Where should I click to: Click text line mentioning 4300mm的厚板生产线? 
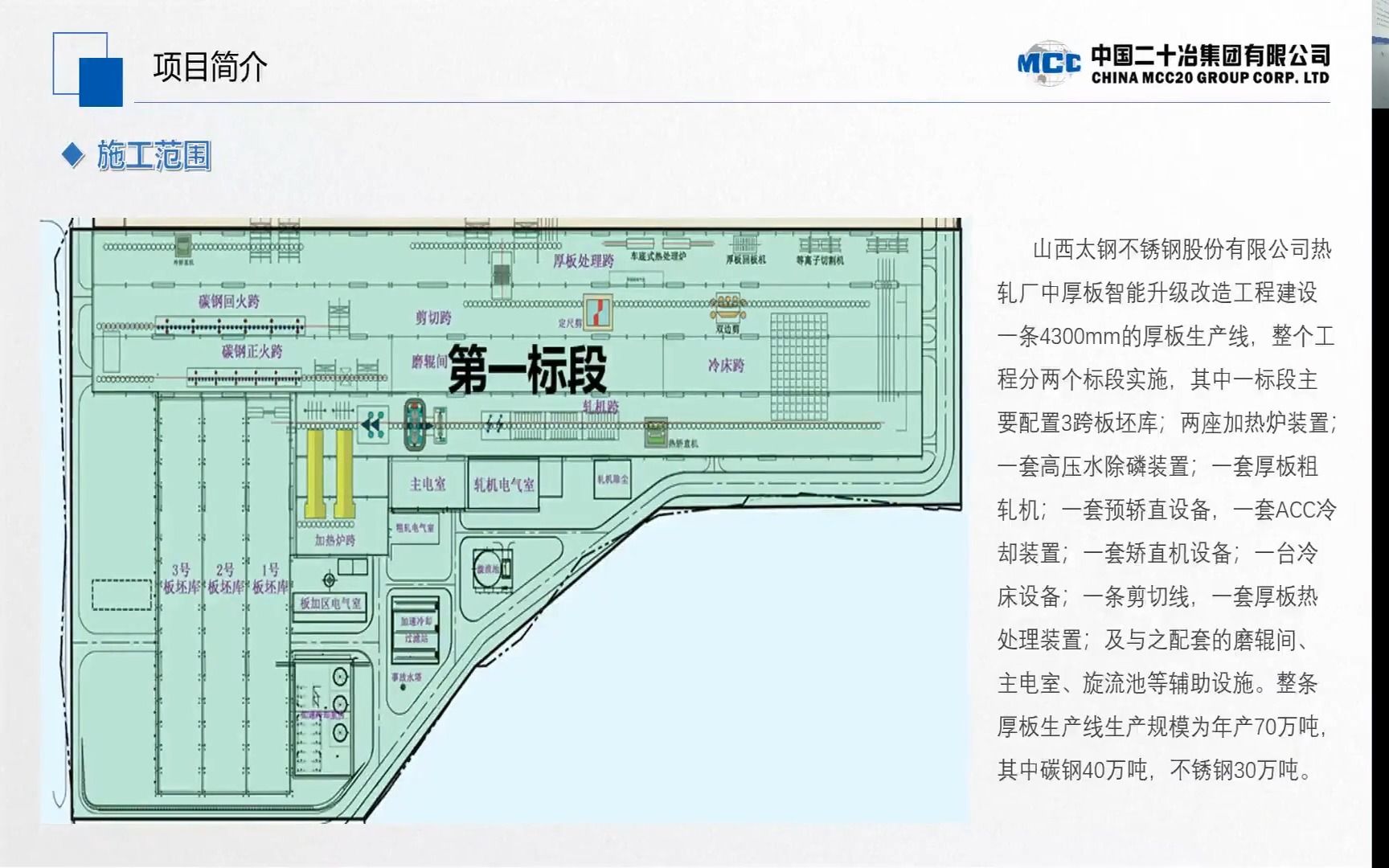coord(1166,336)
